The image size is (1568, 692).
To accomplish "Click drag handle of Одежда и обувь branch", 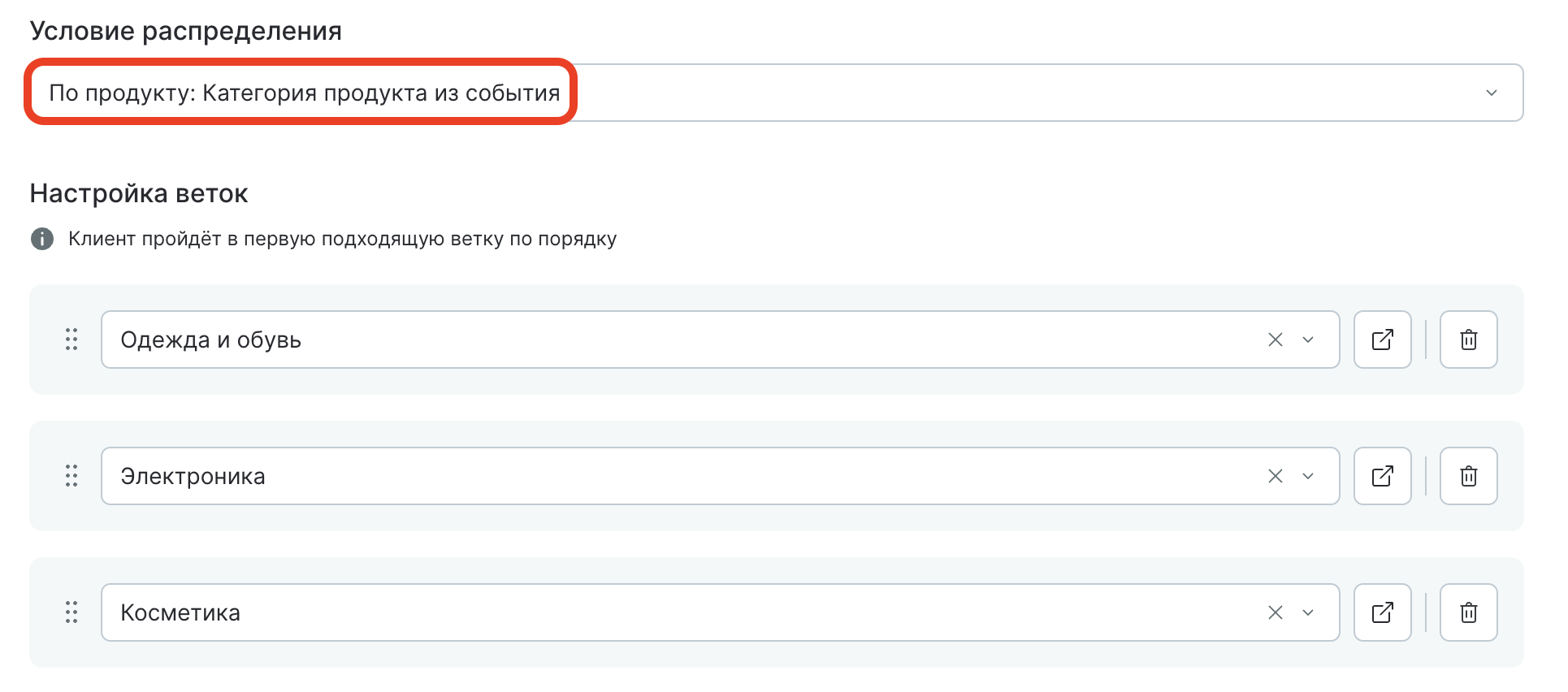I will (x=71, y=340).
